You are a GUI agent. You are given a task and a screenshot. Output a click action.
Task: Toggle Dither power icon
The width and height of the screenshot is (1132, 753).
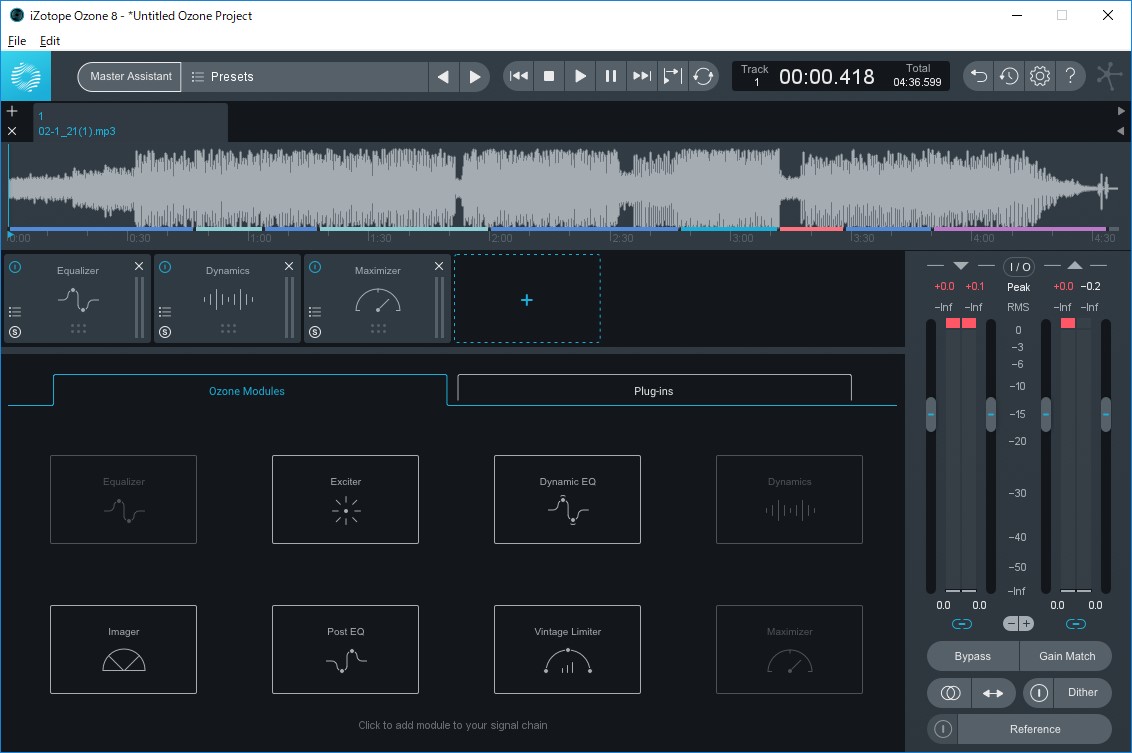pos(1039,693)
